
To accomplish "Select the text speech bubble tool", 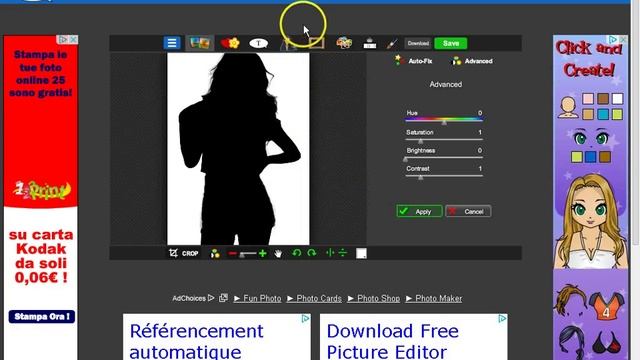I will pyautogui.click(x=258, y=43).
